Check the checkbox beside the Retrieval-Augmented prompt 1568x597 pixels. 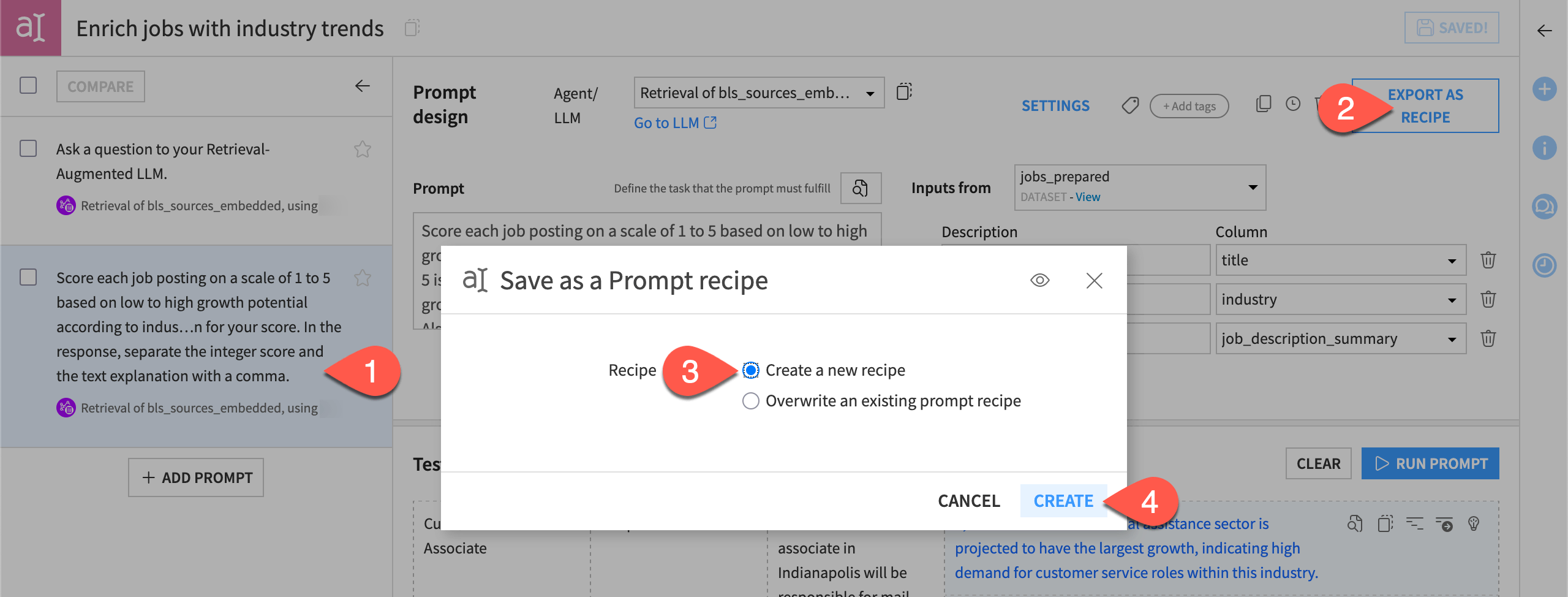[28, 148]
